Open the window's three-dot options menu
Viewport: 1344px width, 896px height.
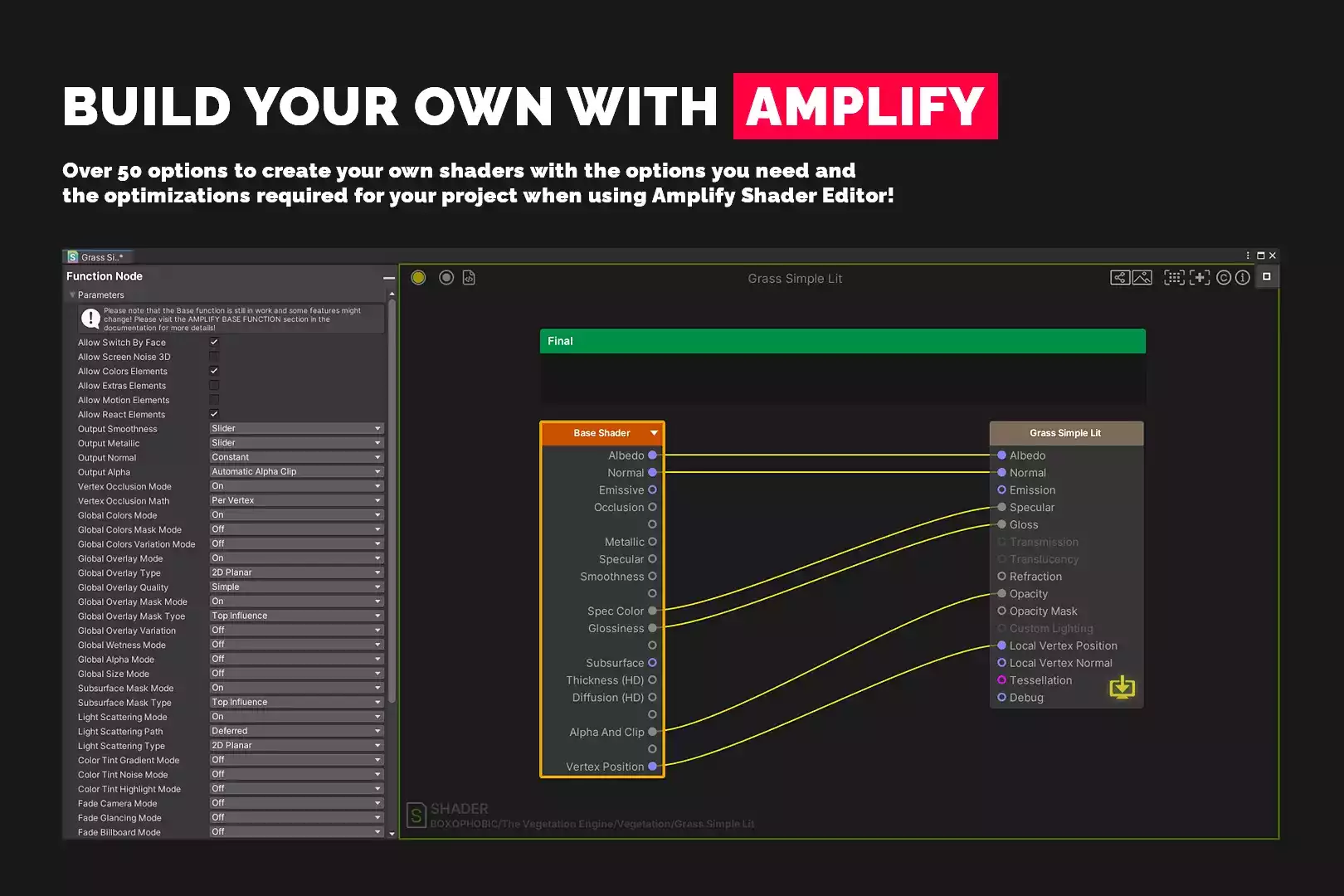[x=1248, y=256]
